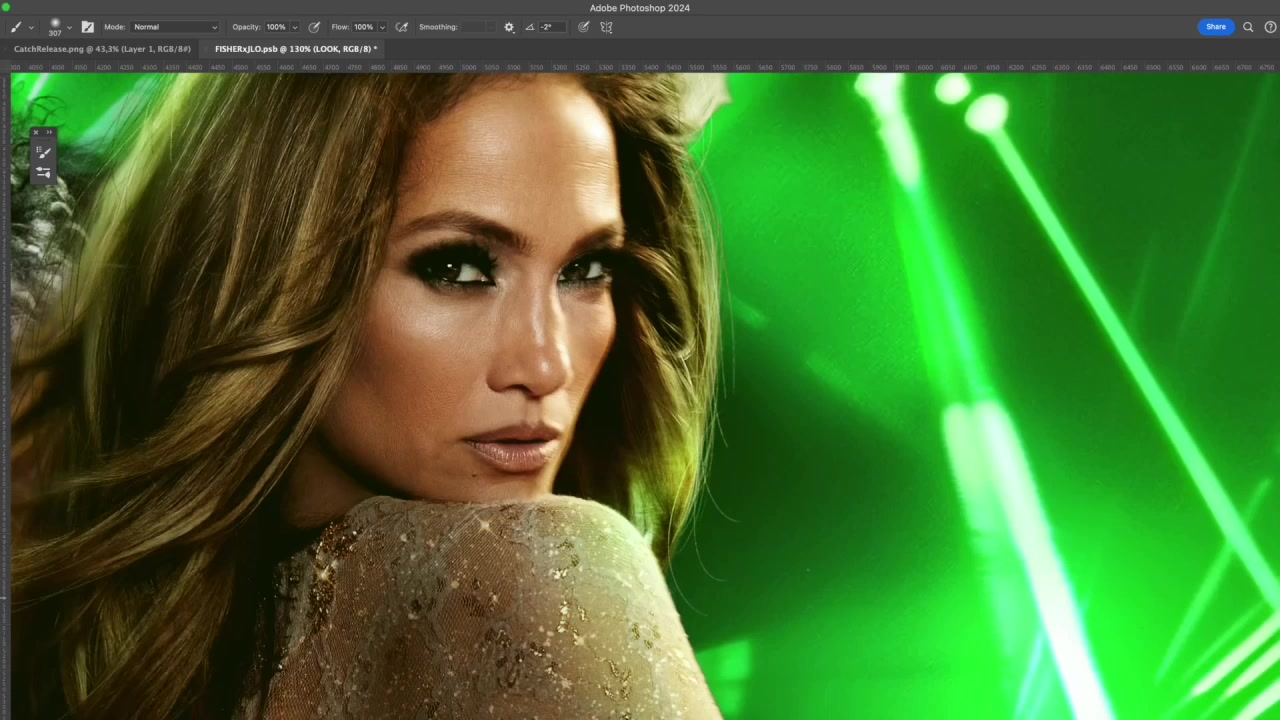The image size is (1280, 720).
Task: Expand the floating panel dock with double arrows
Action: pyautogui.click(x=50, y=132)
